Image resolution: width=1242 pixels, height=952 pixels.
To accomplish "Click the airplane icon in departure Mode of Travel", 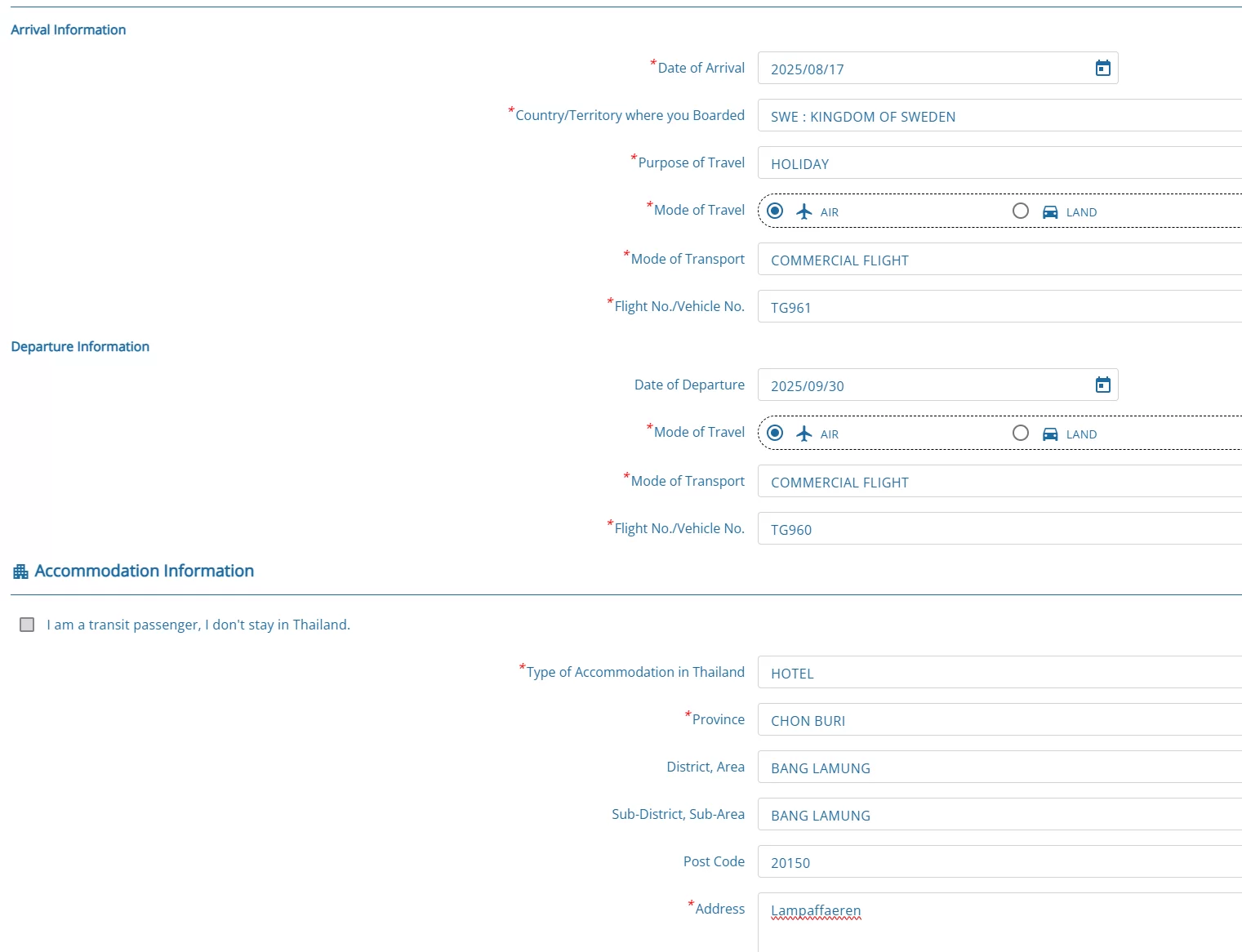I will coord(804,434).
